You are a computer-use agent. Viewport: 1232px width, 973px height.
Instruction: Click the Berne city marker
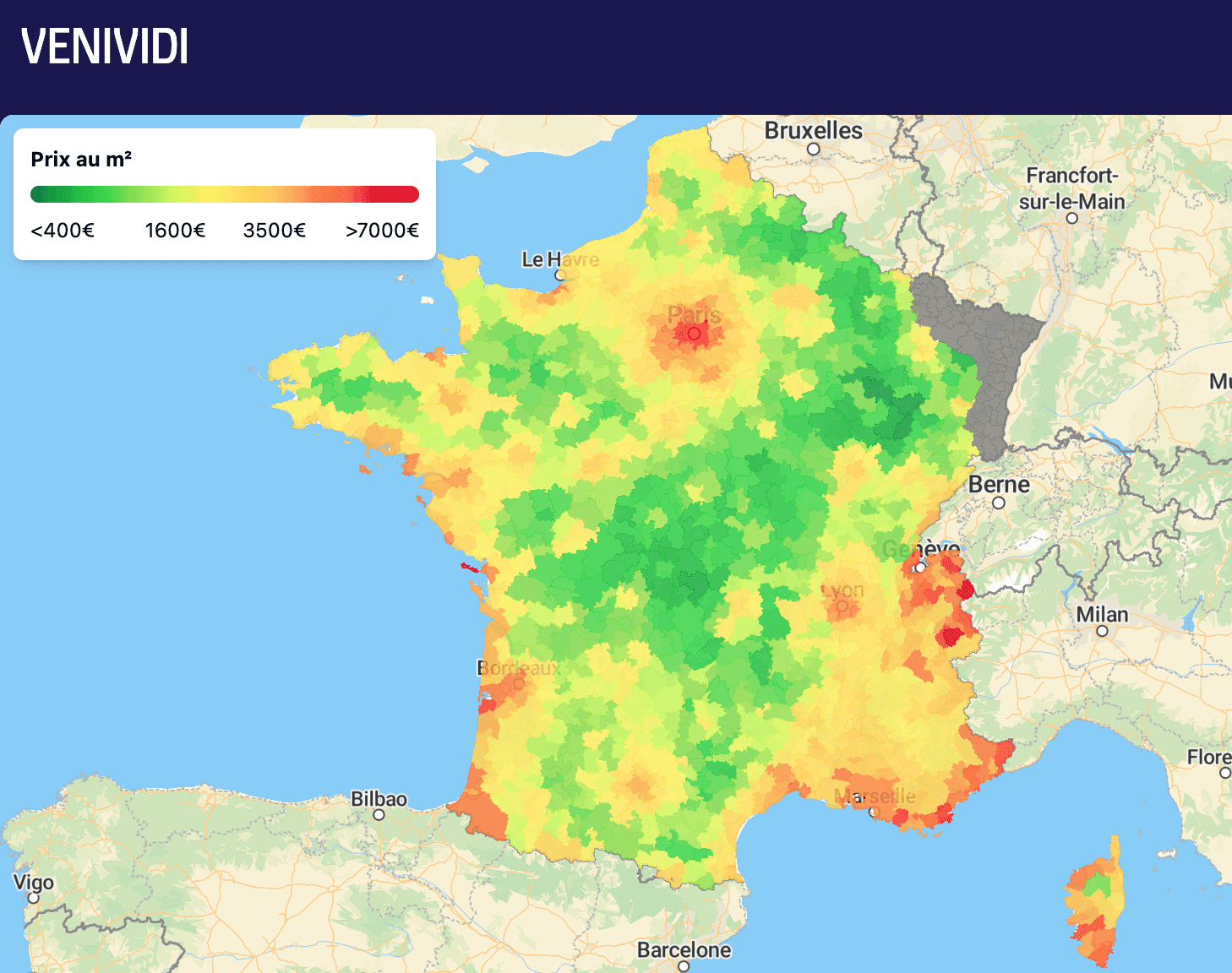coord(999,503)
